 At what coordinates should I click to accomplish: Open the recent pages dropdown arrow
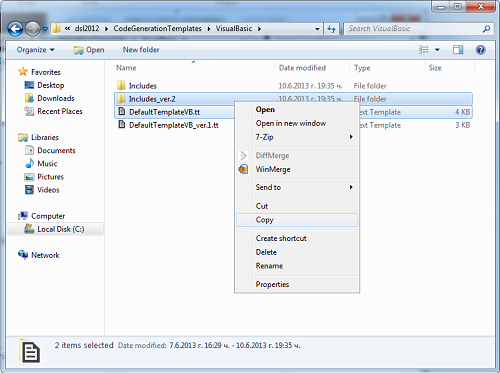pos(45,29)
